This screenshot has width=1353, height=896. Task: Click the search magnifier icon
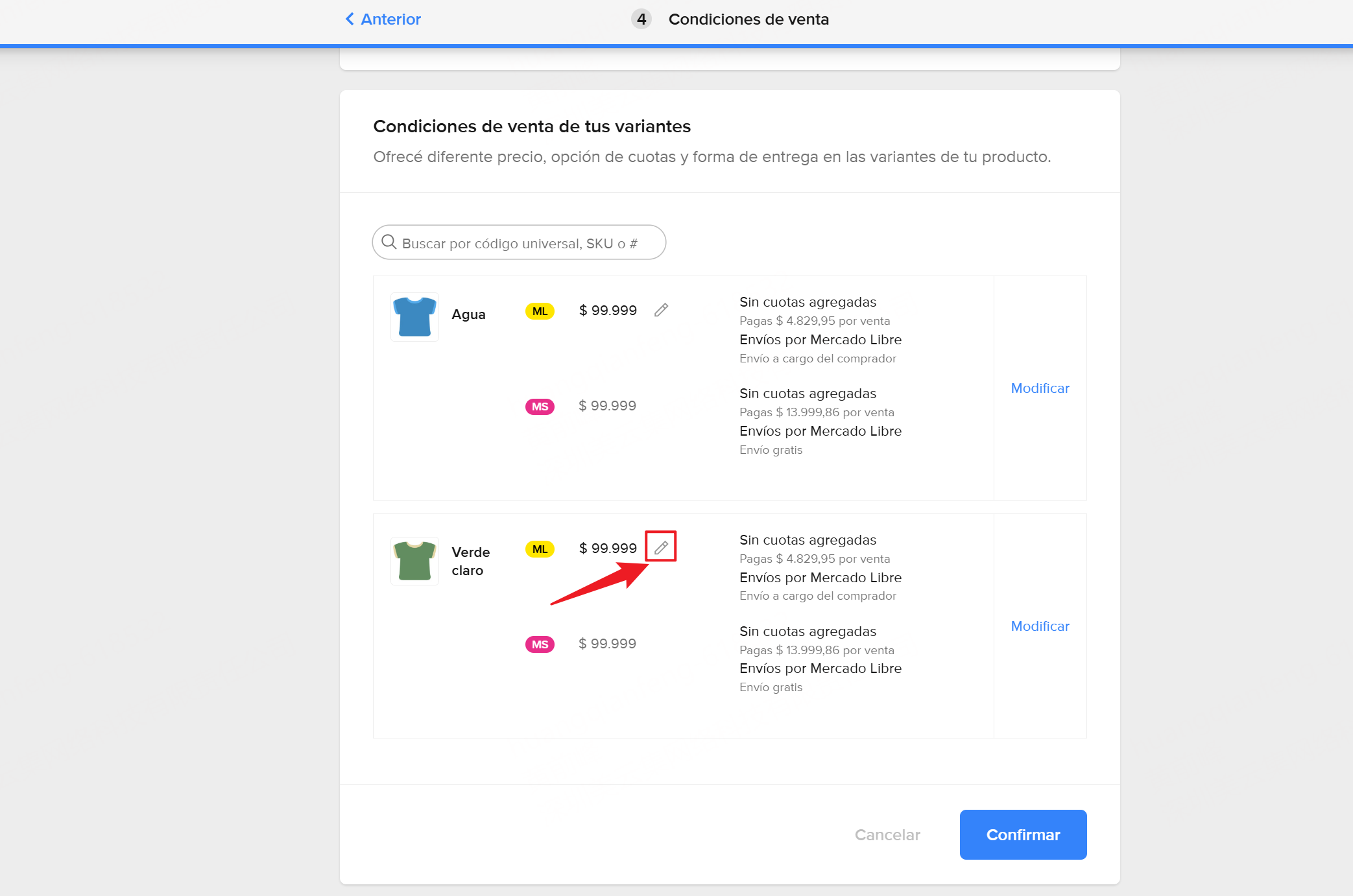tap(389, 242)
